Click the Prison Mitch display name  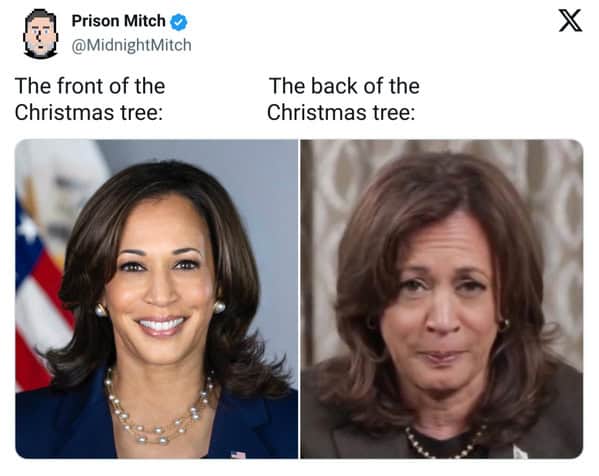118,21
